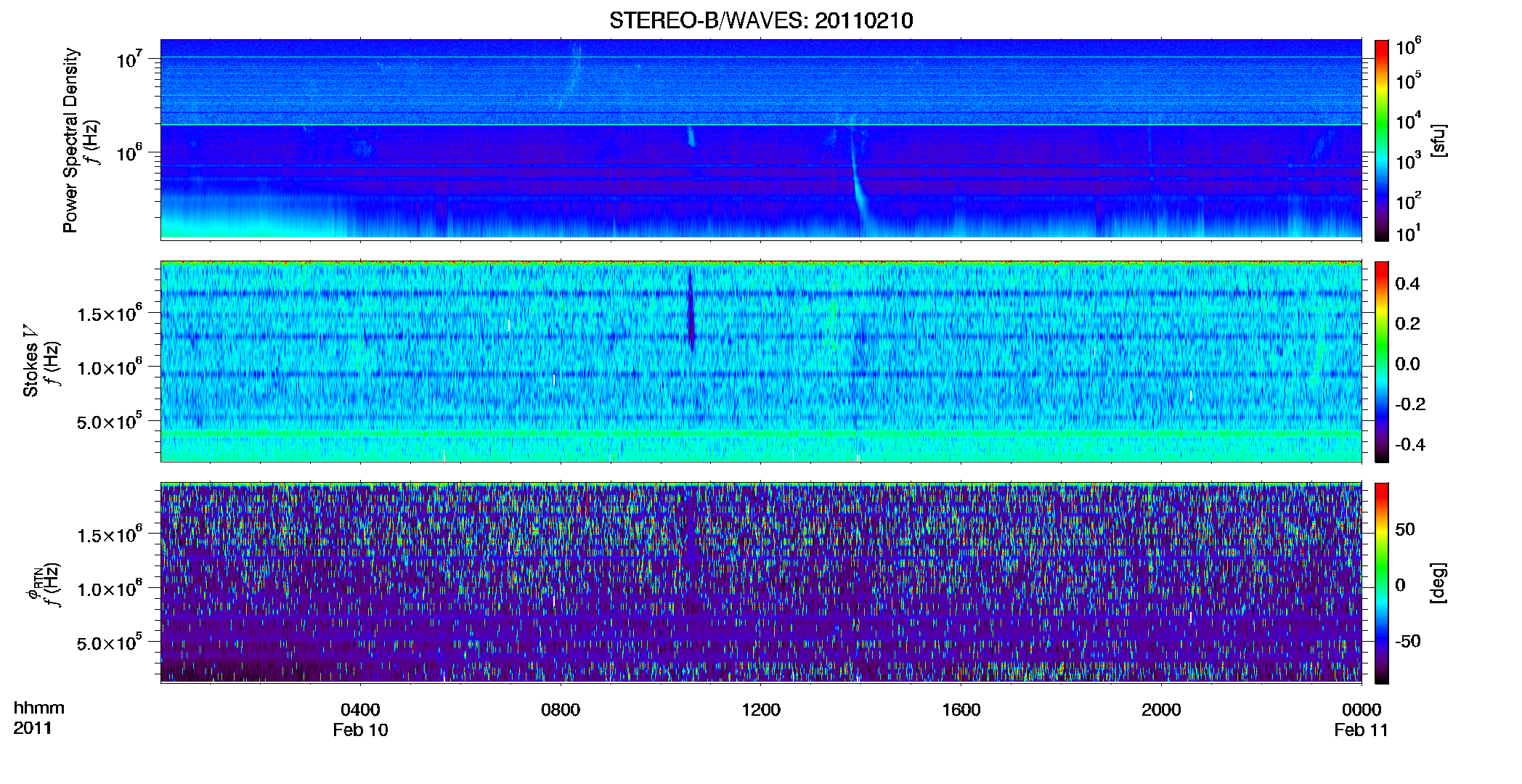Screen dimensions: 1522x784
Task: Click the 10^7 frequency tick in top panel
Action: click(x=129, y=59)
